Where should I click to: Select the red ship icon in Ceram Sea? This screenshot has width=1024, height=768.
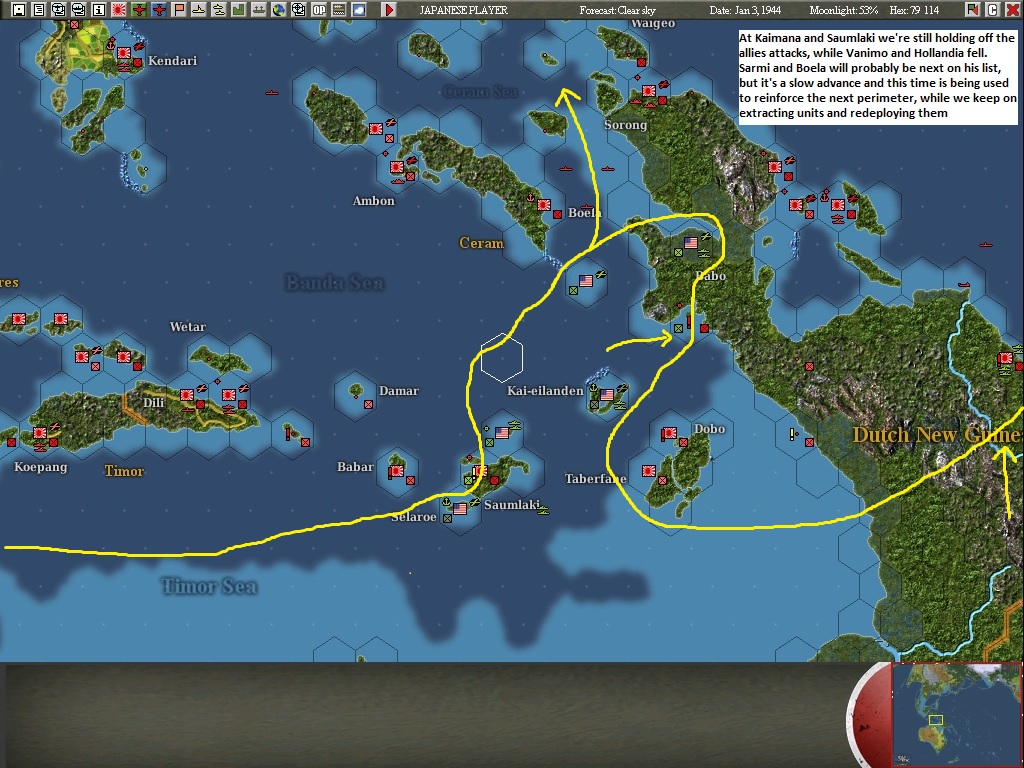tap(272, 93)
